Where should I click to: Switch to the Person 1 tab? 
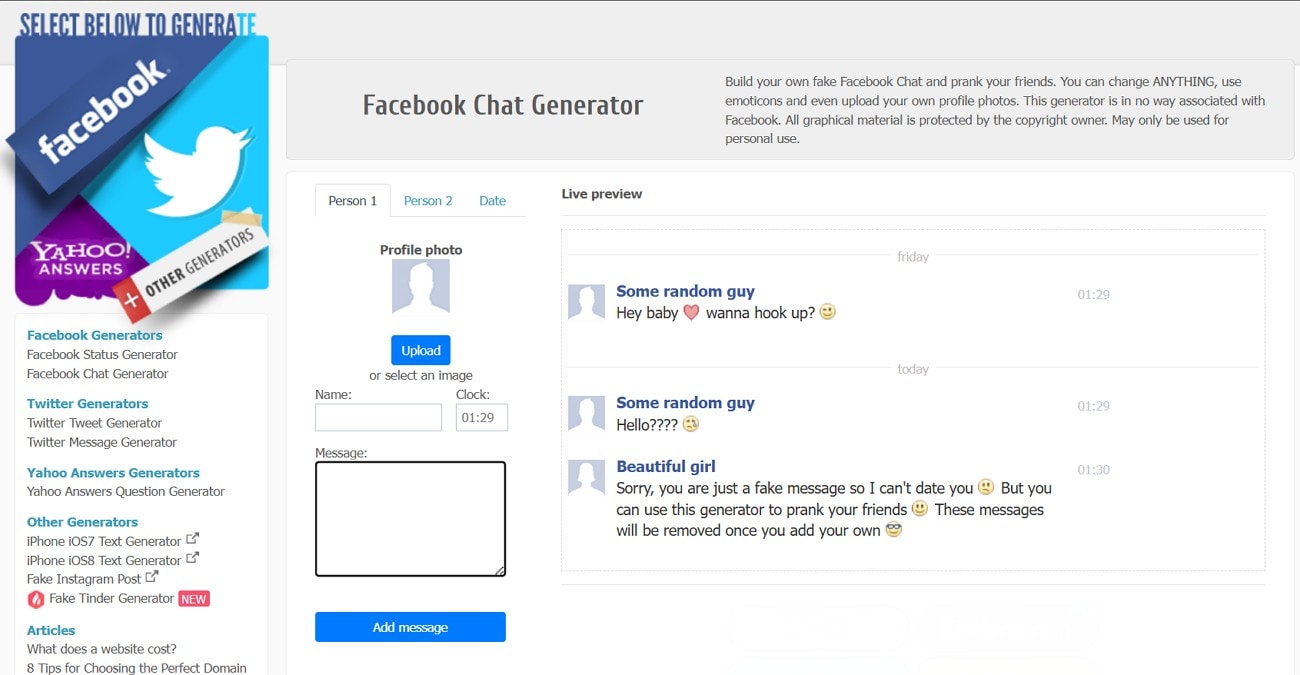(x=353, y=201)
